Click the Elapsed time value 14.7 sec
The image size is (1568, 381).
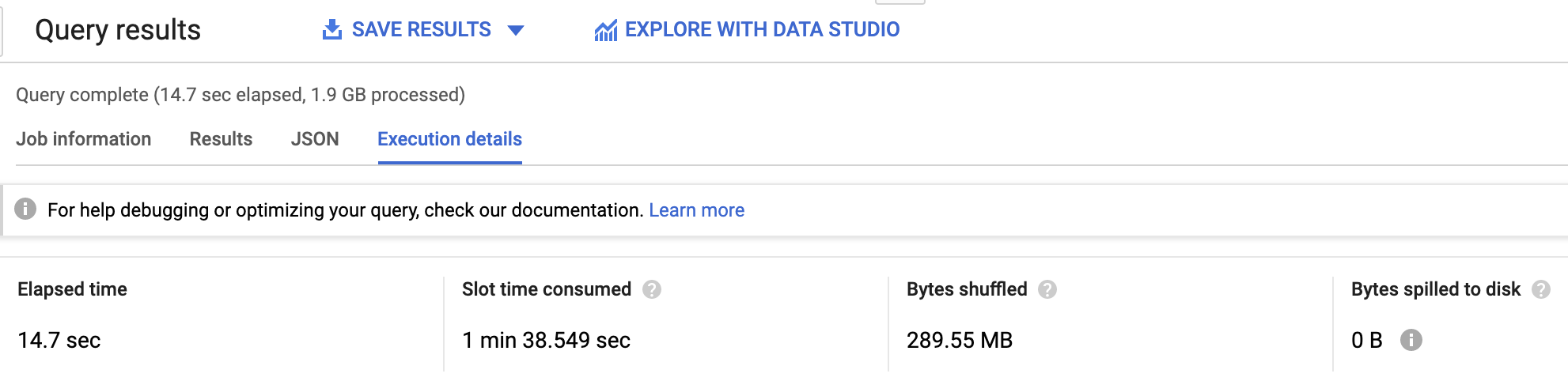[59, 340]
